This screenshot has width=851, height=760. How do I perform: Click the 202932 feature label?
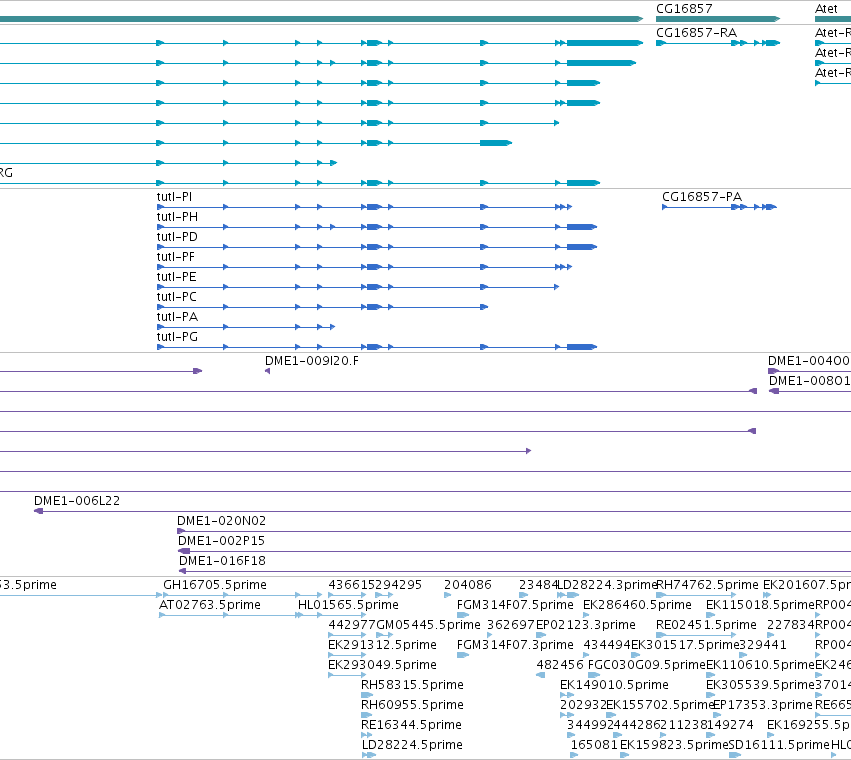pyautogui.click(x=583, y=705)
